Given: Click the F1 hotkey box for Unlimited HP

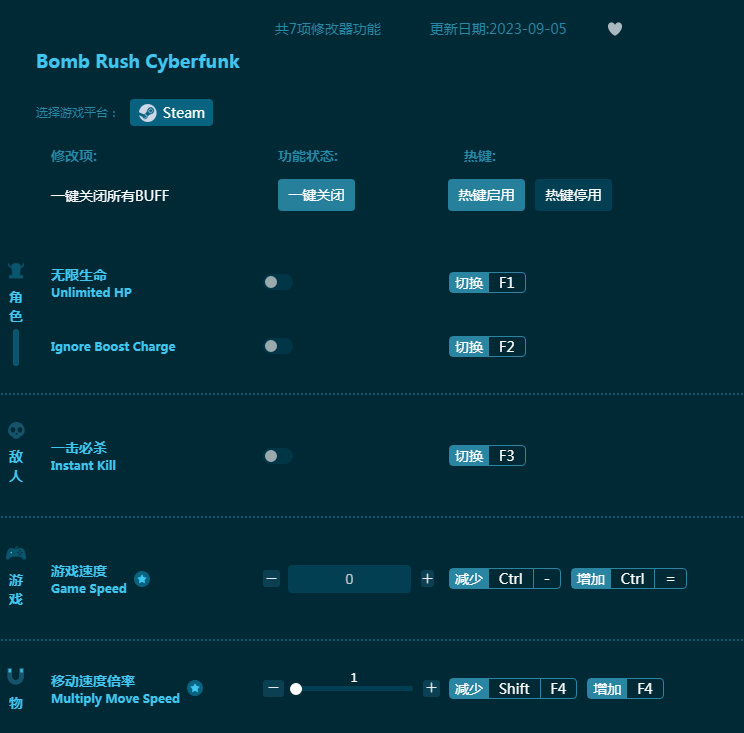Looking at the screenshot, I should [506, 283].
